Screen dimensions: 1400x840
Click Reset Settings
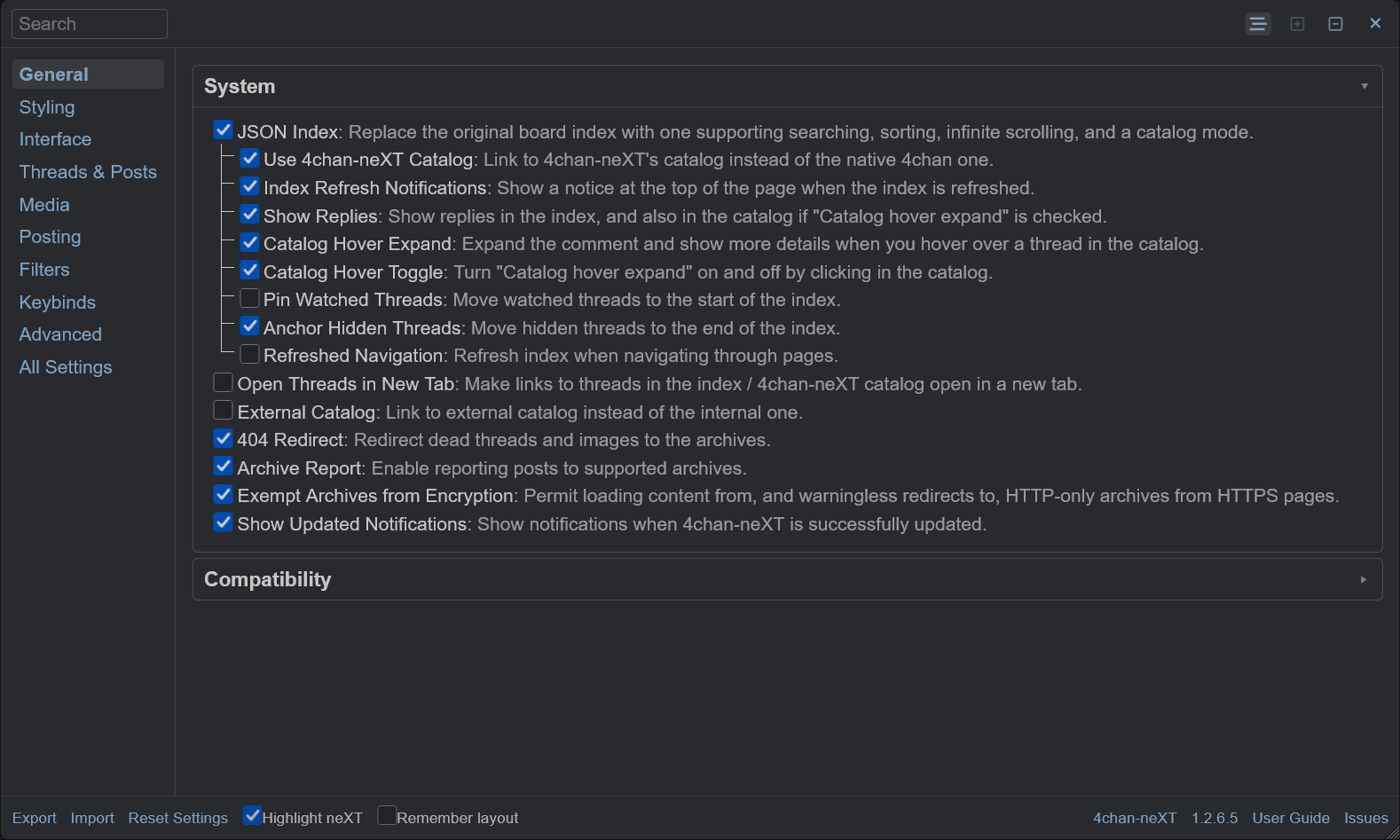[178, 818]
